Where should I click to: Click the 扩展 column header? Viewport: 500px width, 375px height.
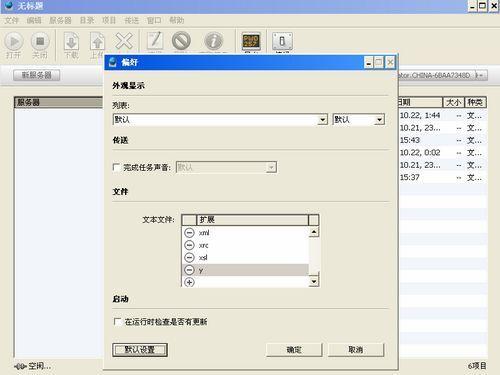click(252, 220)
